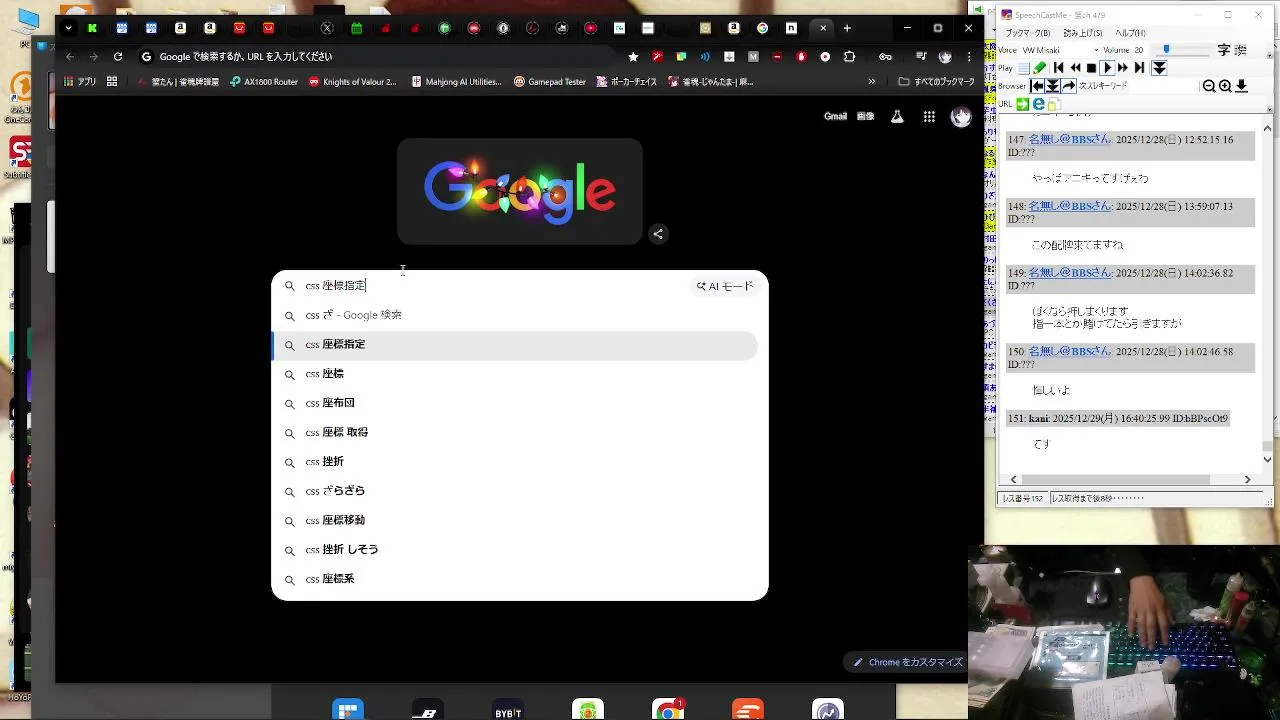Open Knights of Valour 2 bookmark
The height and width of the screenshot is (720, 1280).
point(353,82)
